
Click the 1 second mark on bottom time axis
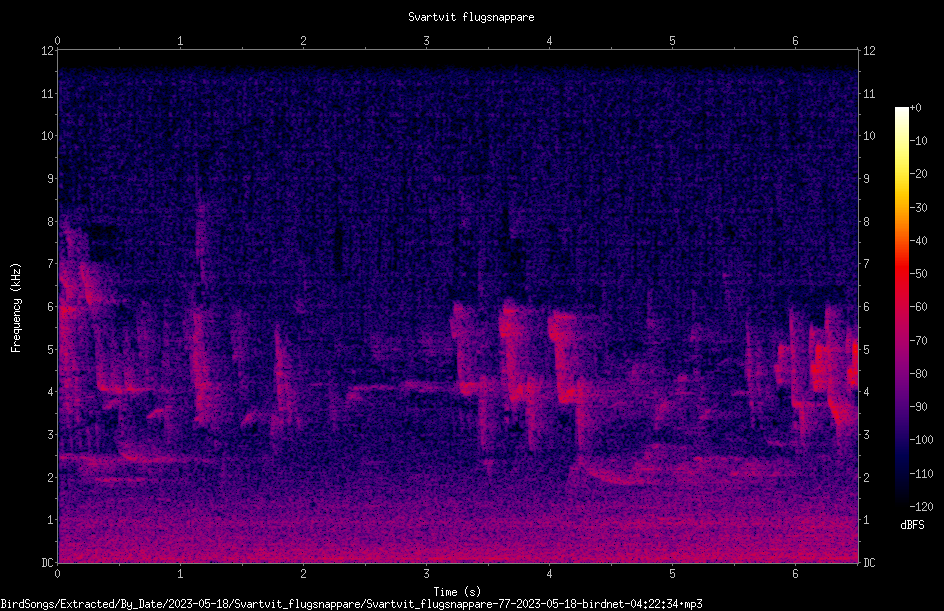[180, 574]
